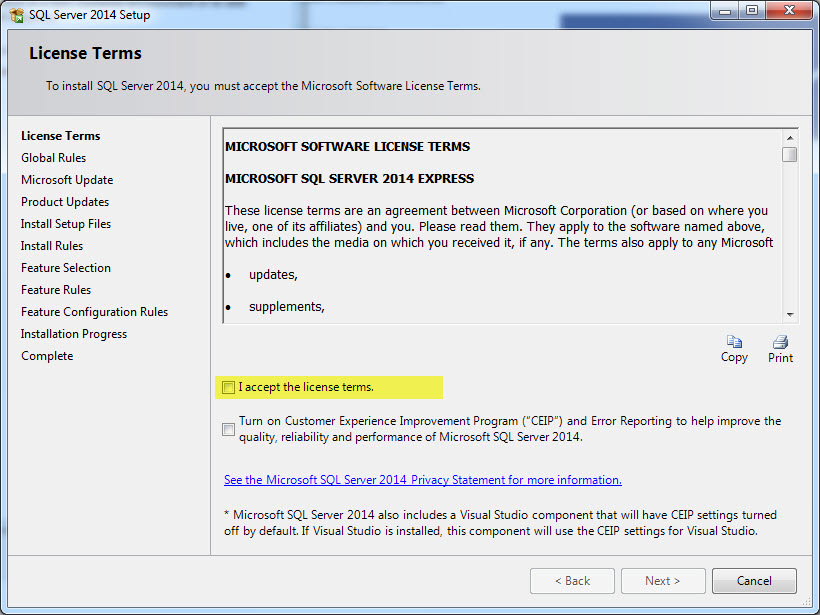Click the license text scroll down arrow

pos(790,313)
